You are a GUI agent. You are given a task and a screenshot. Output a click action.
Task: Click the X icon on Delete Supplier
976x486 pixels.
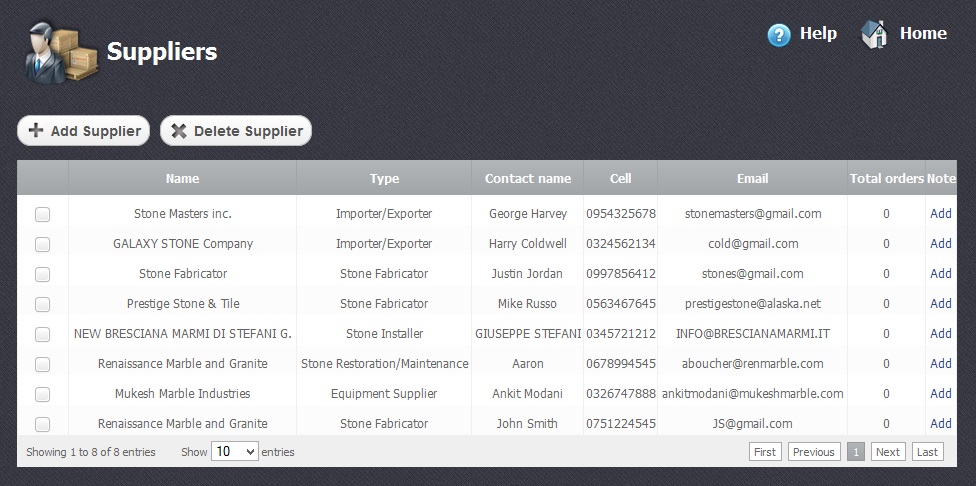click(x=179, y=131)
